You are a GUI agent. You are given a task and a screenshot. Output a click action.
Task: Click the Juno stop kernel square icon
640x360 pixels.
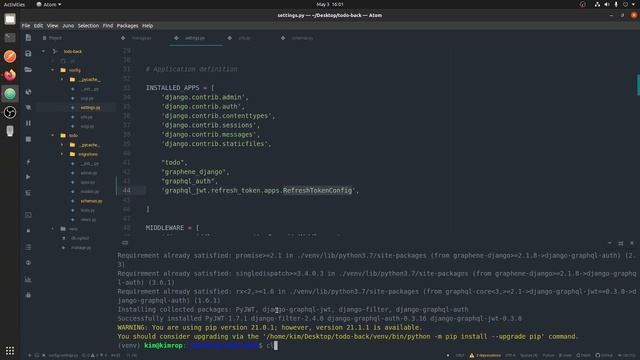[x=28, y=139]
